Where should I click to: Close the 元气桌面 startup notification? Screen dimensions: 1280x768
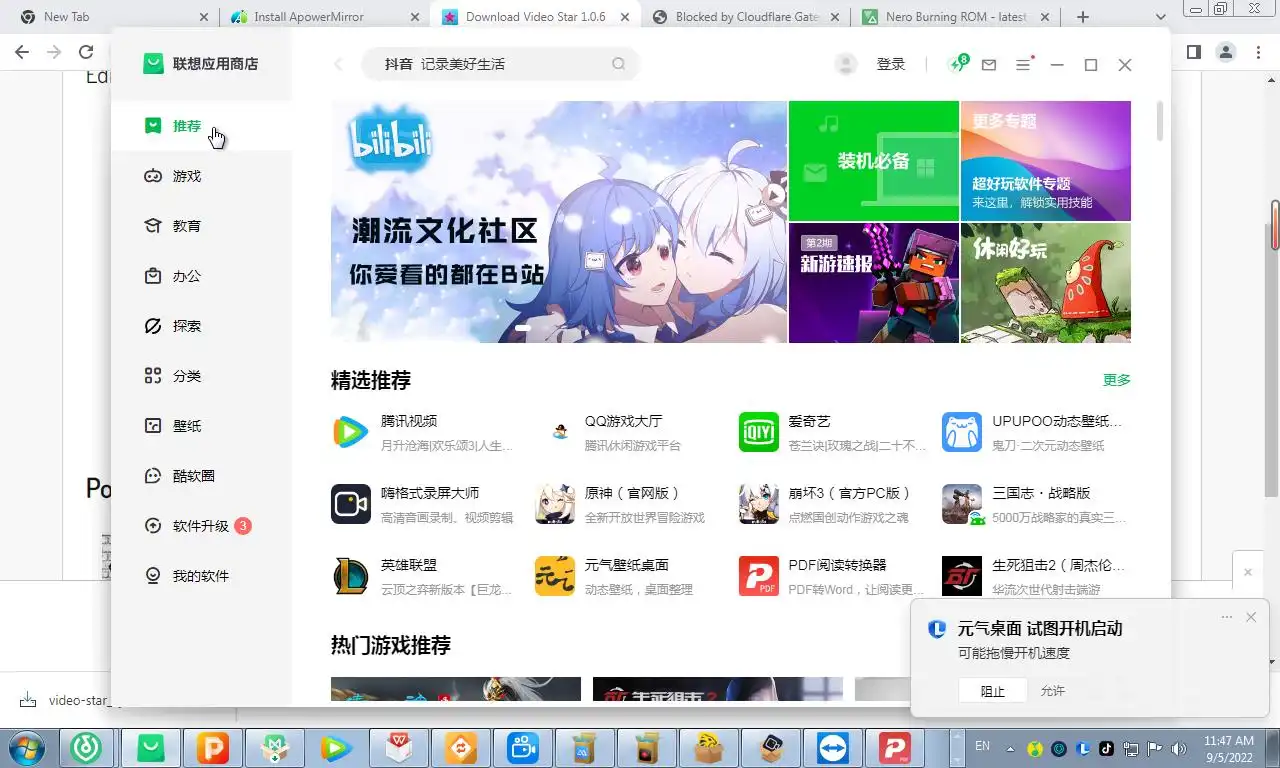coord(1251,617)
